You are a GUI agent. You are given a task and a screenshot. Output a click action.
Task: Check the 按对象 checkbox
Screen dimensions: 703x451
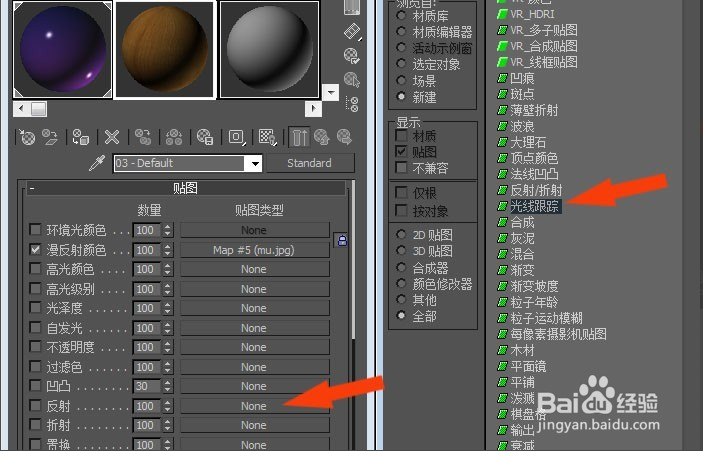coord(401,210)
